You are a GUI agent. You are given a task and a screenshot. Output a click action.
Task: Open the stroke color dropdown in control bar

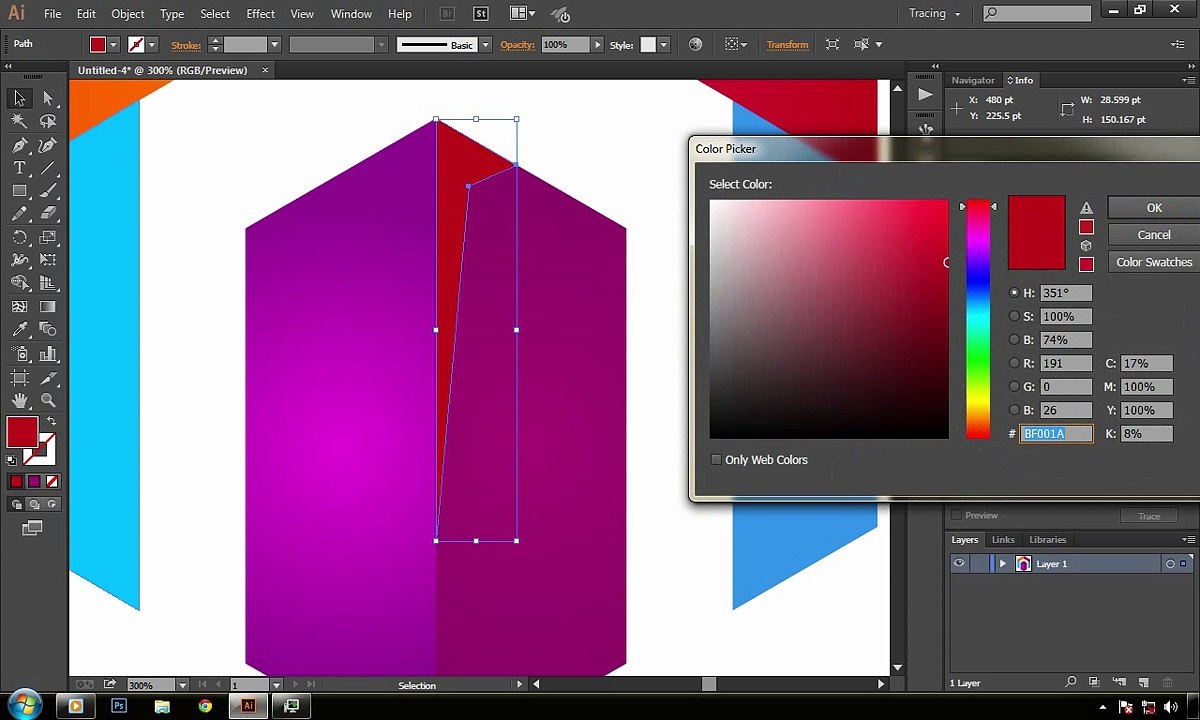pos(153,45)
